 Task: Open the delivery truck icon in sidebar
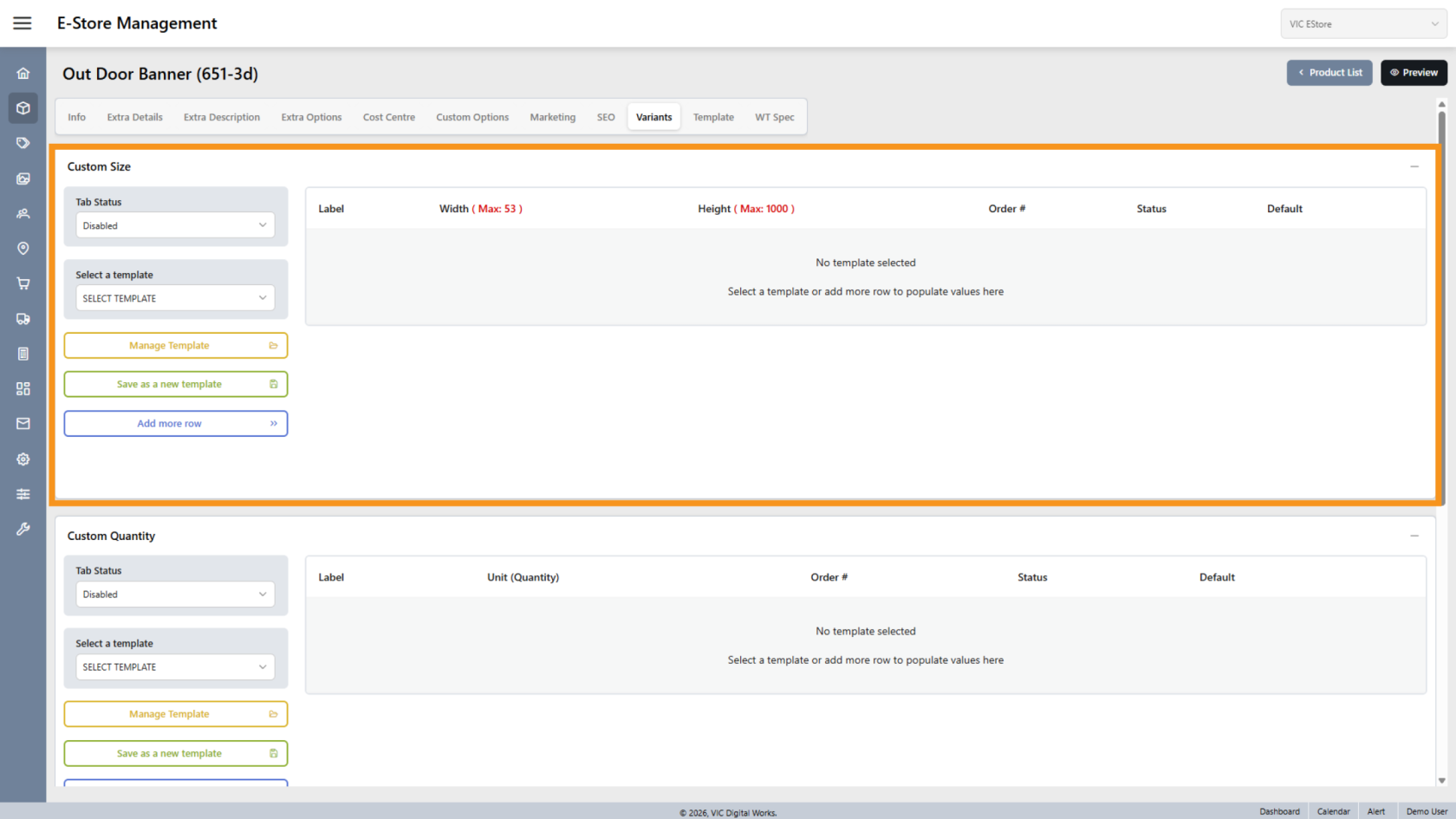[x=23, y=319]
